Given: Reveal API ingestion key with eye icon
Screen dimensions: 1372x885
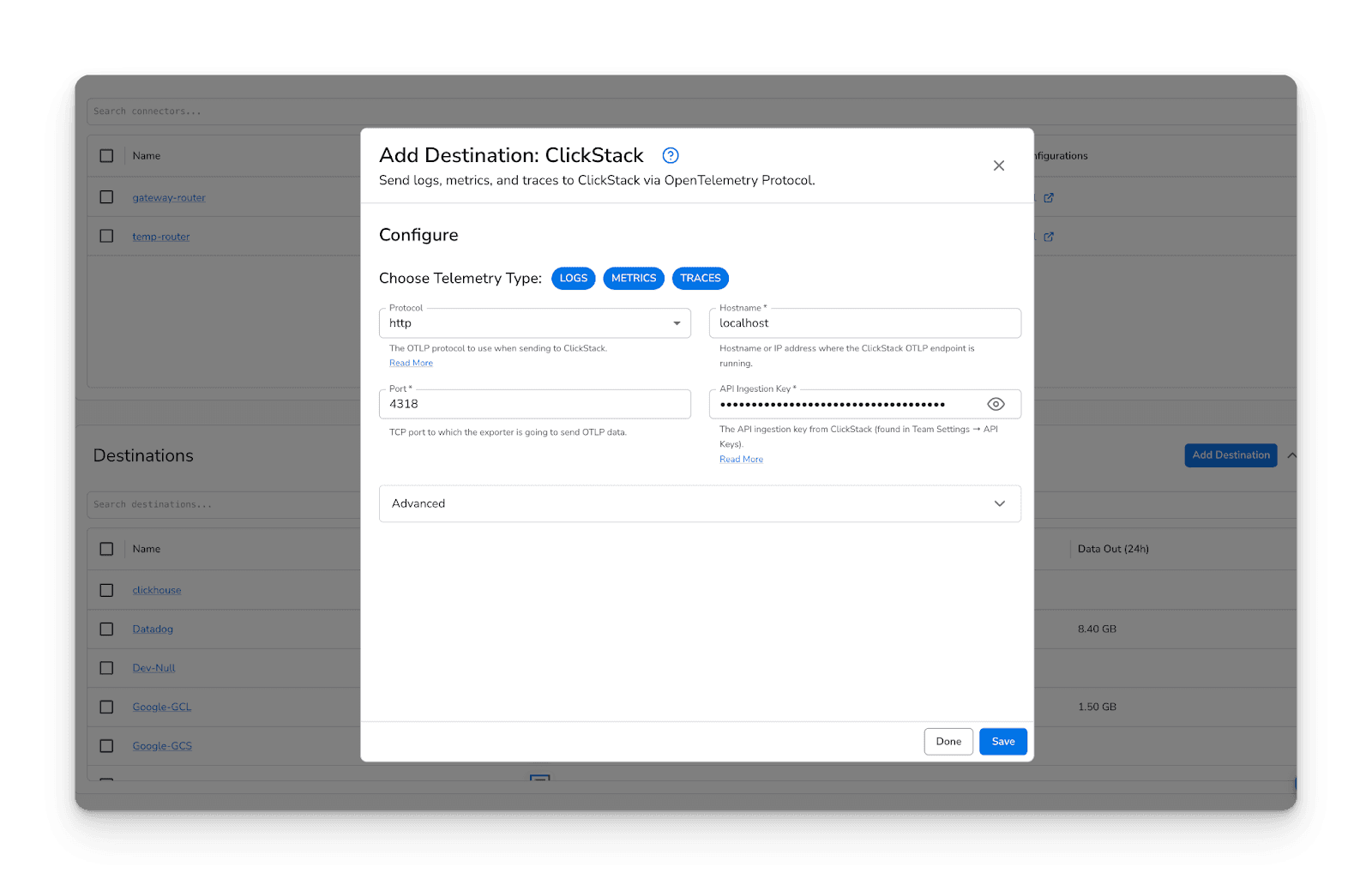Looking at the screenshot, I should (996, 404).
